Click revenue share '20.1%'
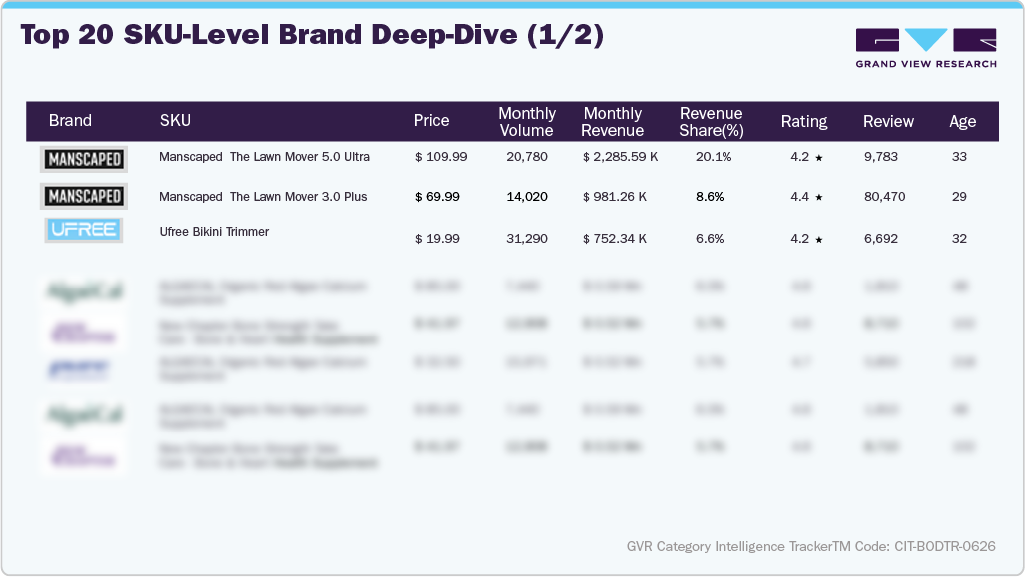The image size is (1025, 577). point(713,157)
